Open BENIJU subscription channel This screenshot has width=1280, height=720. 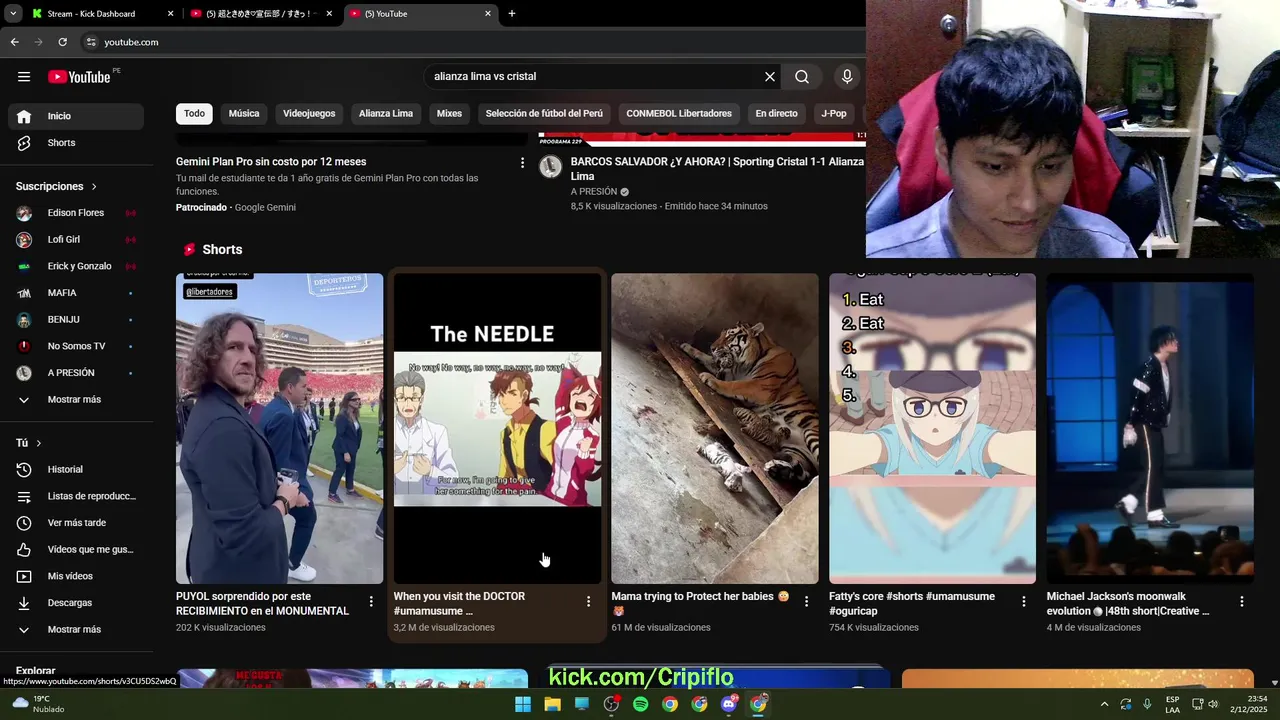pos(76,320)
